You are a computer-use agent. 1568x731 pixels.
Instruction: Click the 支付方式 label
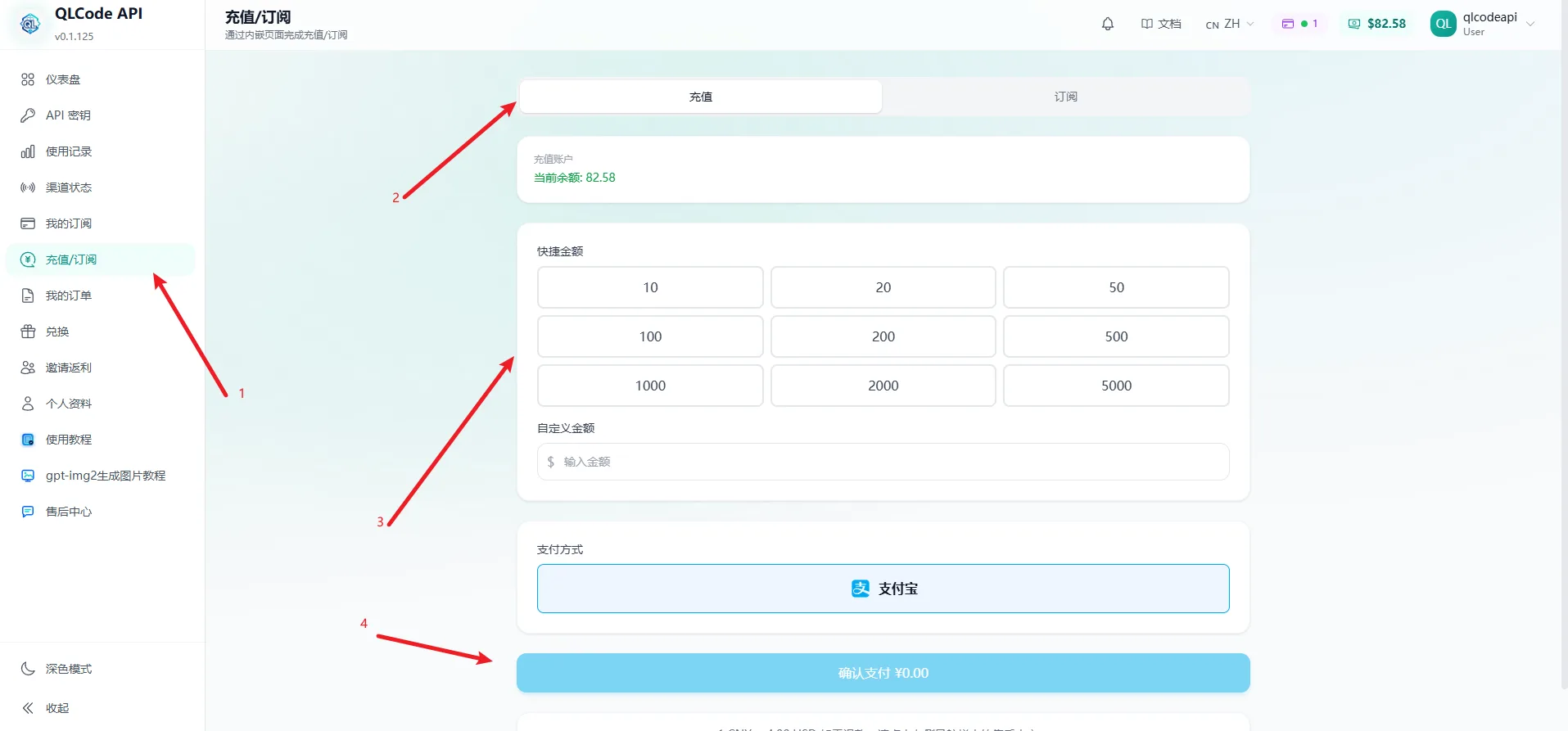click(x=560, y=549)
